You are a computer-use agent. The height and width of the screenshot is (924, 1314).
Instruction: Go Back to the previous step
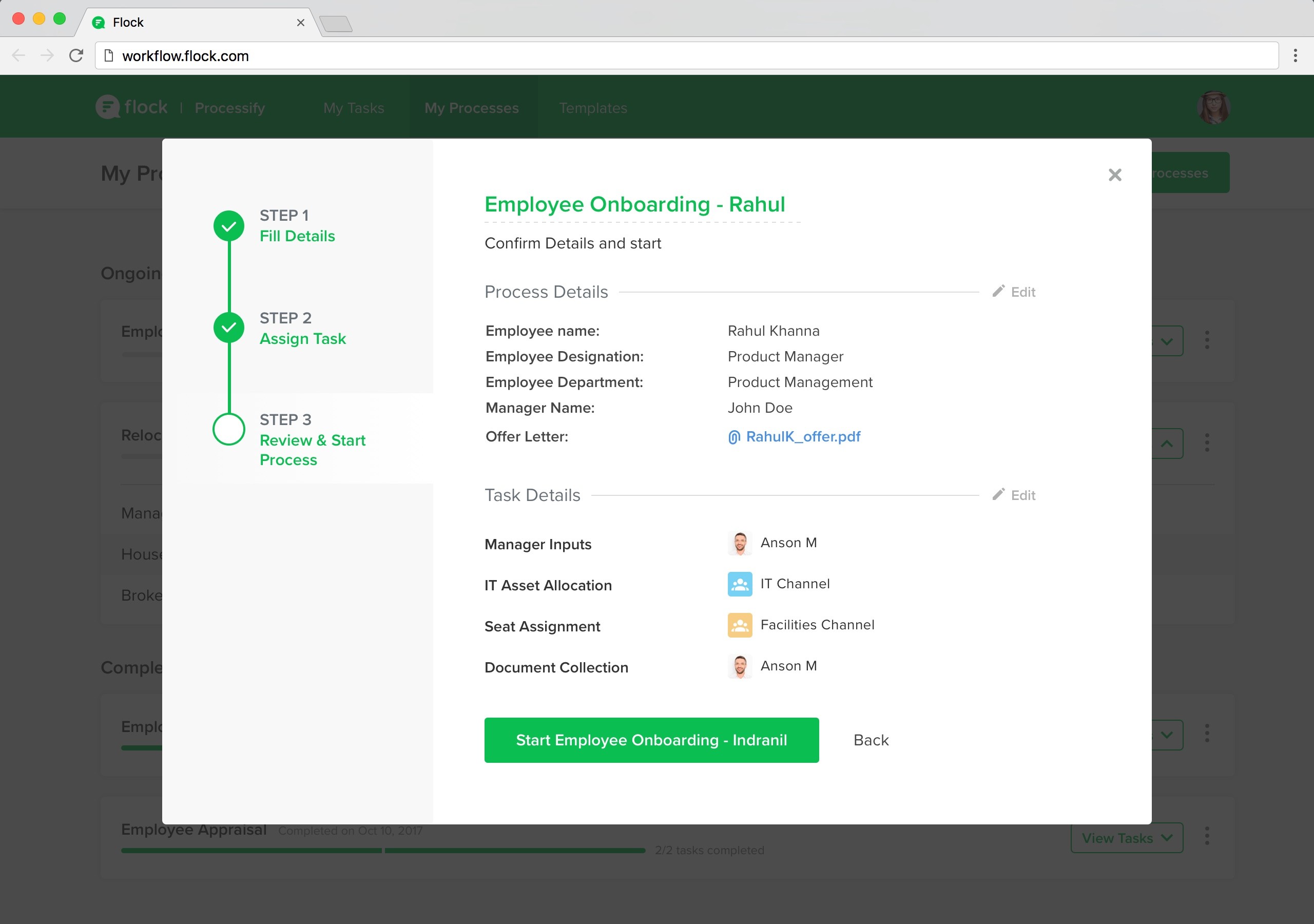pyautogui.click(x=871, y=740)
